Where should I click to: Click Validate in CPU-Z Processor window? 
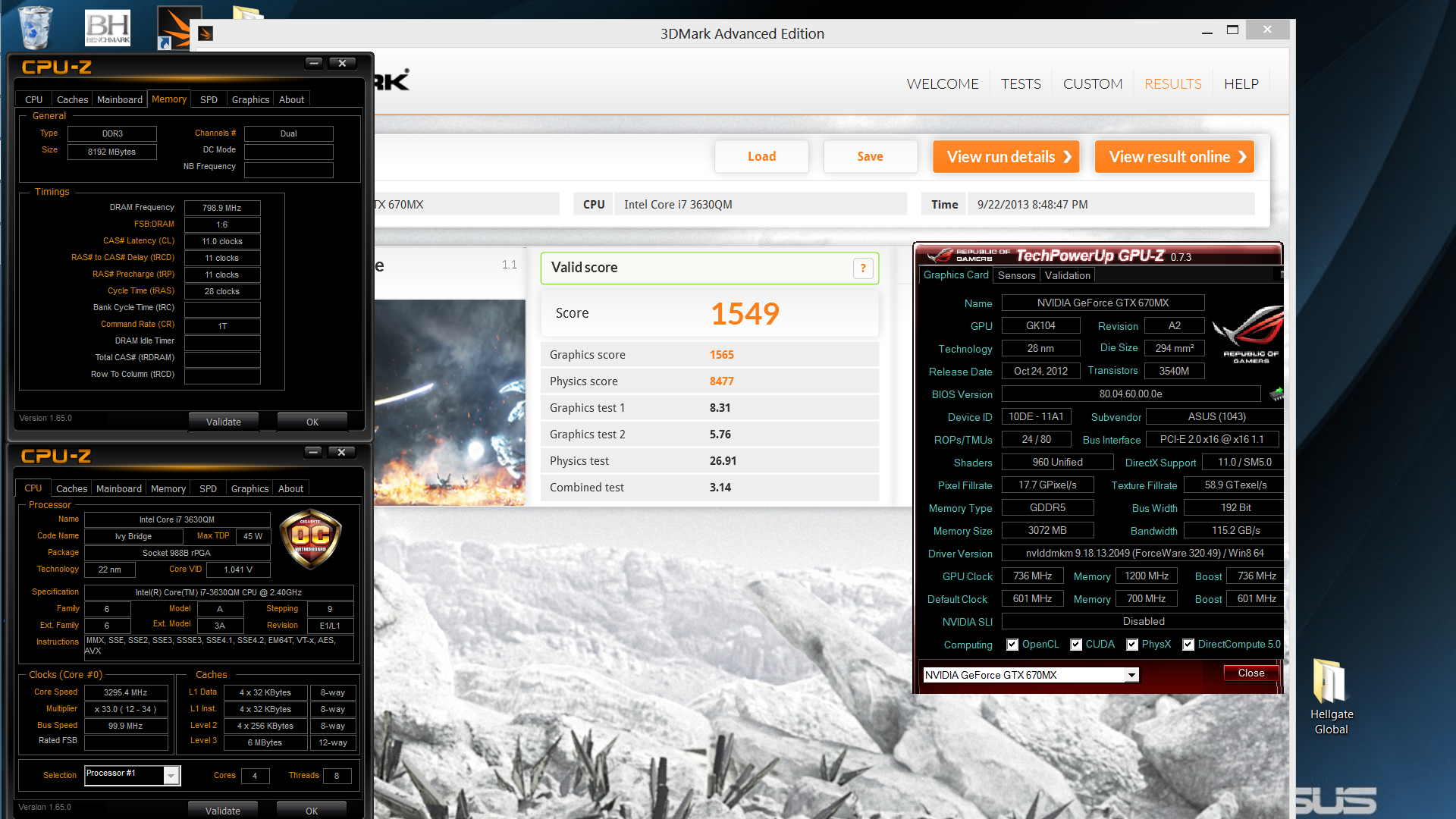tap(222, 810)
